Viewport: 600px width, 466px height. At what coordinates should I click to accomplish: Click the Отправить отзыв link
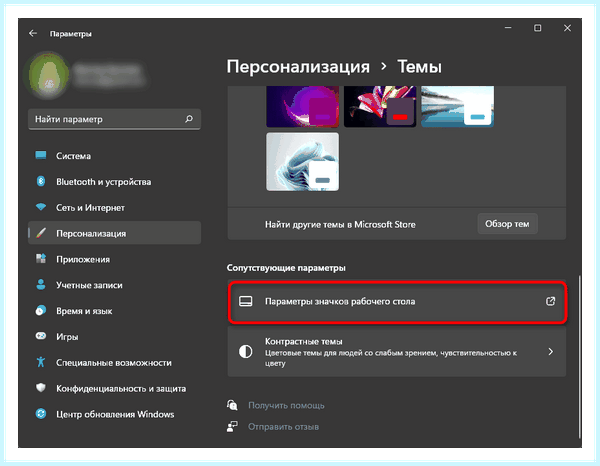(283, 427)
